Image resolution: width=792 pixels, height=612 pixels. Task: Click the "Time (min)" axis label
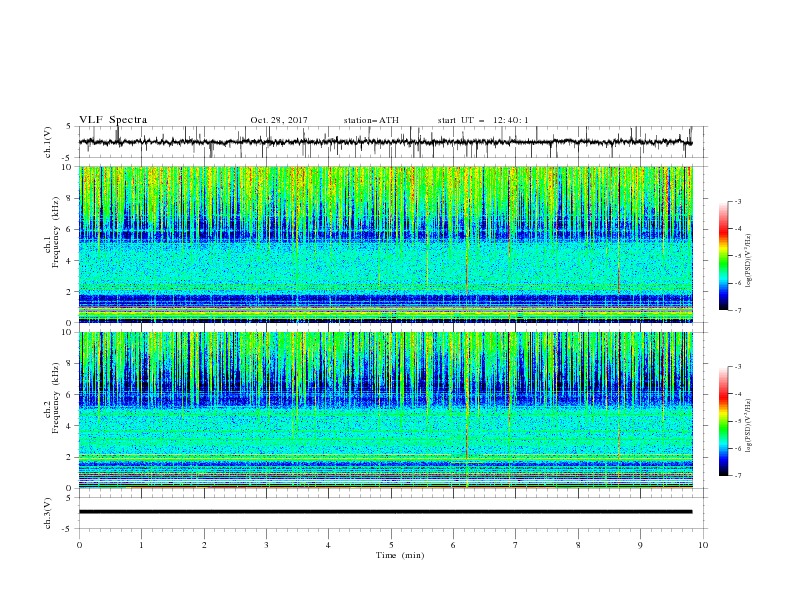click(x=400, y=555)
